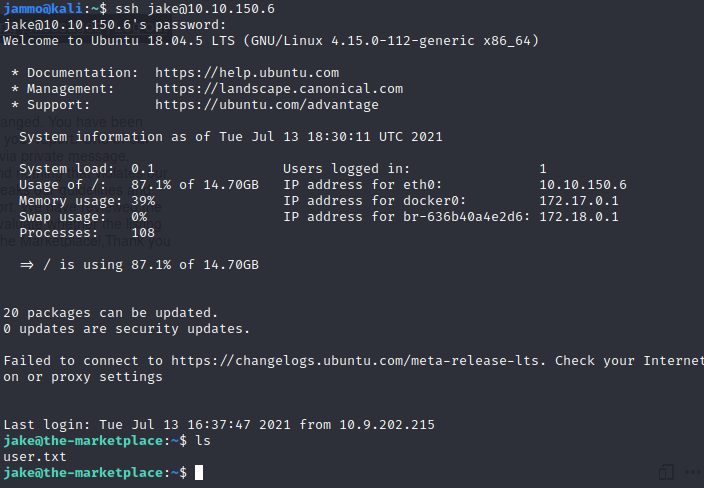
Task: Click the Welcome to Ubuntu 18.04.5 line
Action: click(271, 41)
